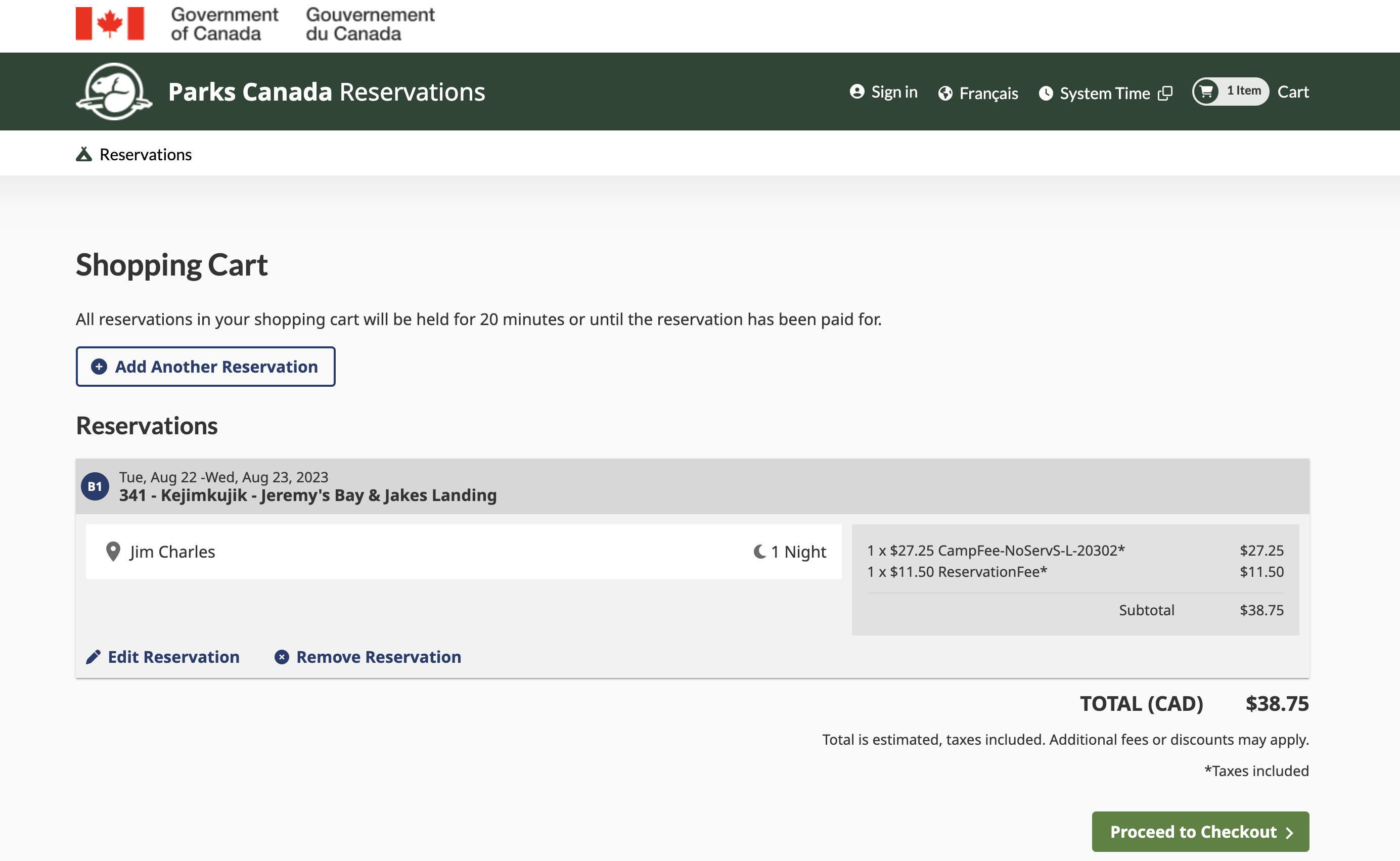Click the 1 Item cart badge

pyautogui.click(x=1231, y=91)
